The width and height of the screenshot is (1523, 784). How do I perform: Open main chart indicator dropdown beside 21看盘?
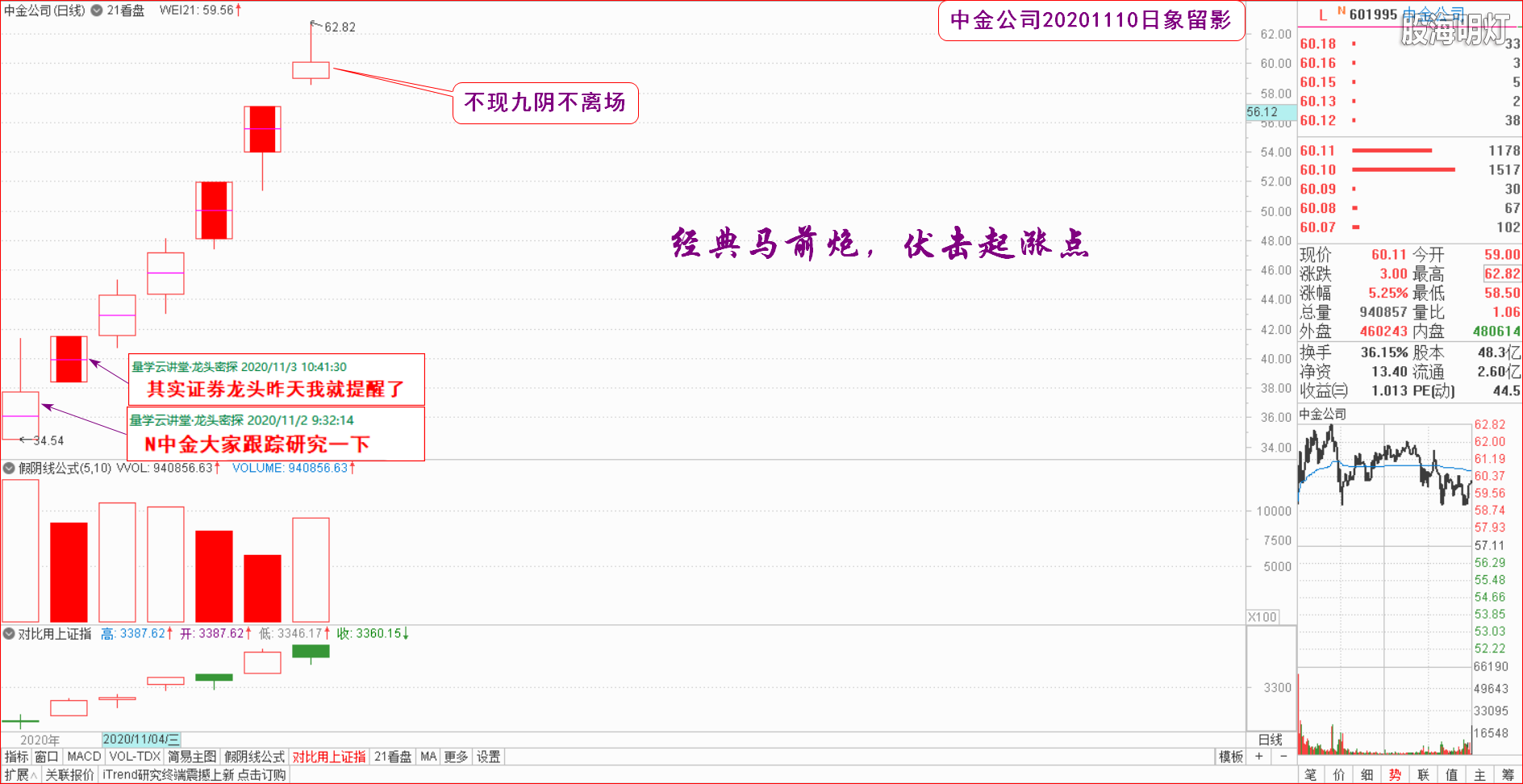[97, 10]
